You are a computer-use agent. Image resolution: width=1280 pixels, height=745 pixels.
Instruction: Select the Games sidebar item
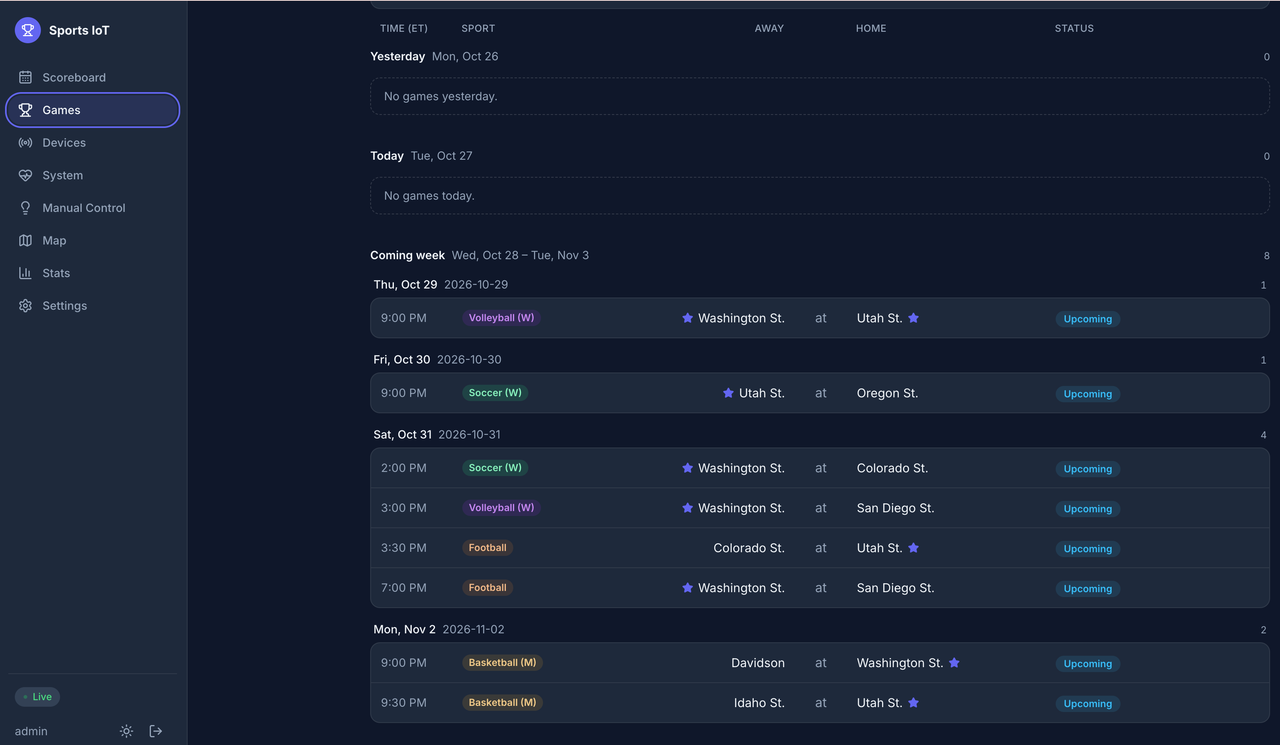point(93,110)
